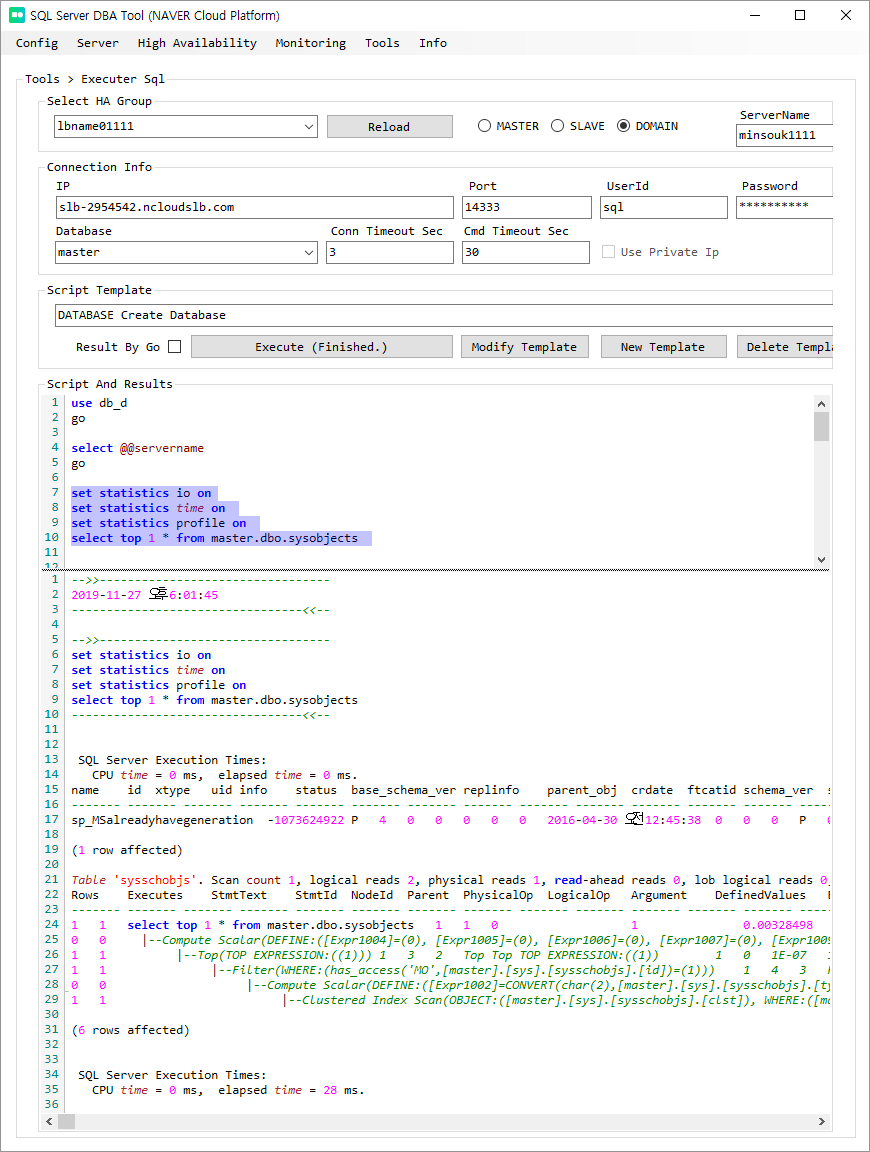Open the High Availability menu
Screen dimensions: 870x1152
tap(197, 43)
